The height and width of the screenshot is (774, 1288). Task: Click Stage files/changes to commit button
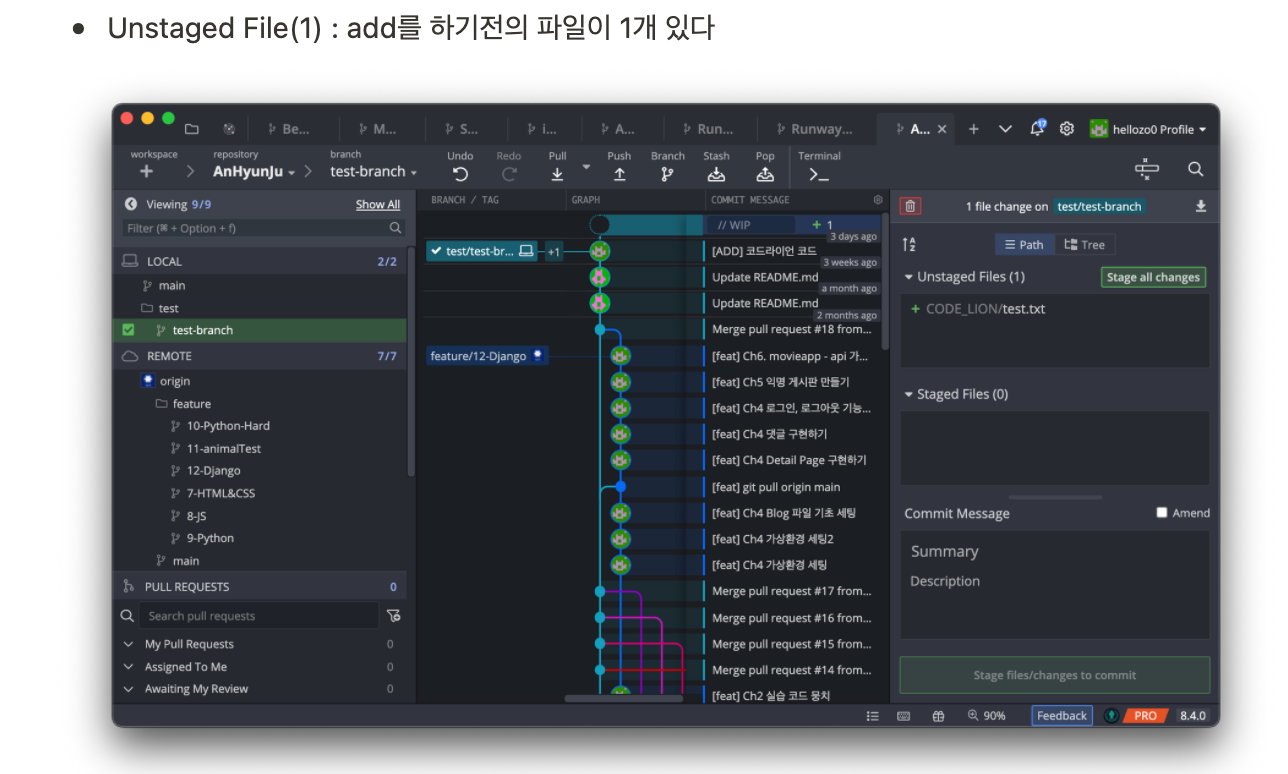point(1055,675)
